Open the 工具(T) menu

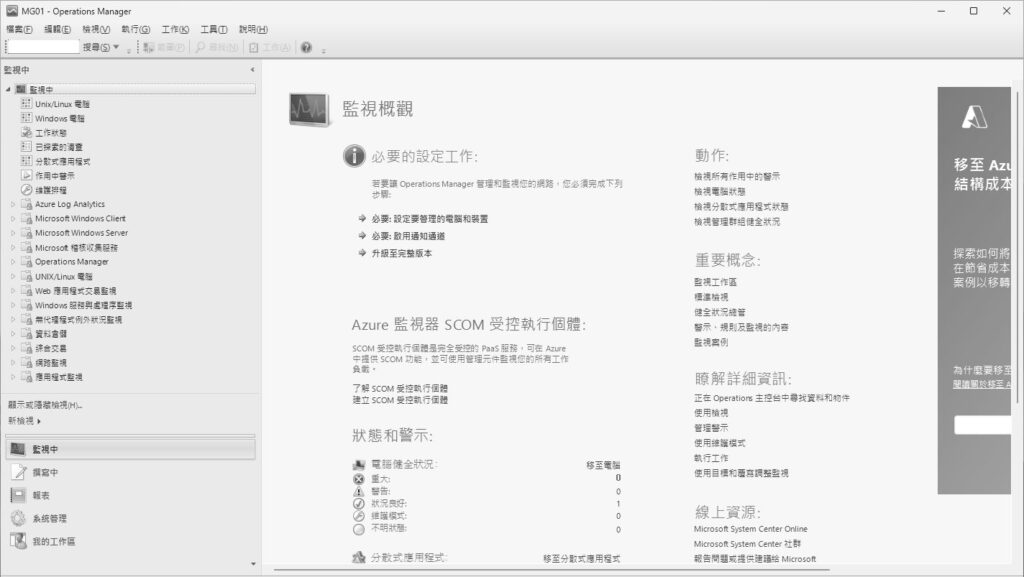(214, 29)
